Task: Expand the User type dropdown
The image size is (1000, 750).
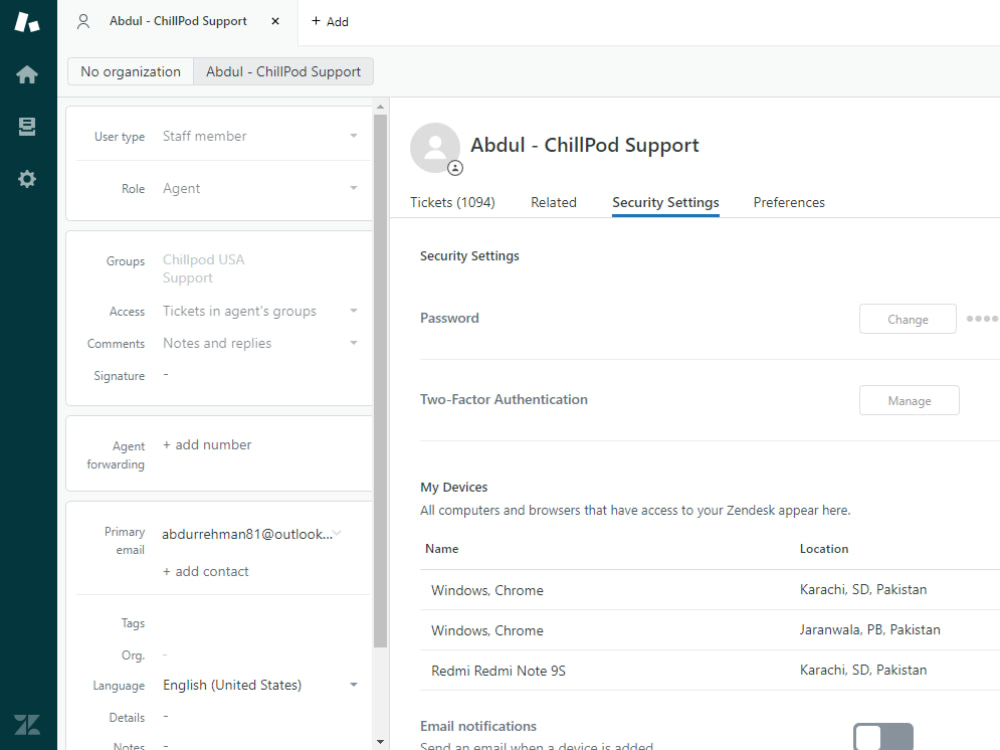Action: tap(260, 136)
